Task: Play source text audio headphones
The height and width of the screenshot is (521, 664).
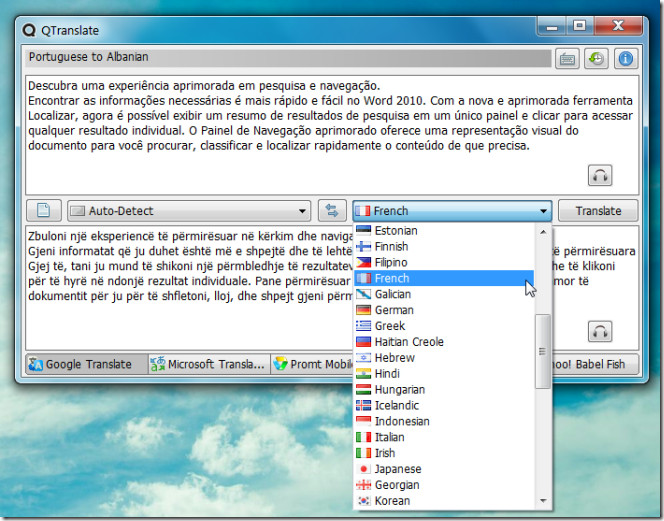Action: pyautogui.click(x=600, y=175)
